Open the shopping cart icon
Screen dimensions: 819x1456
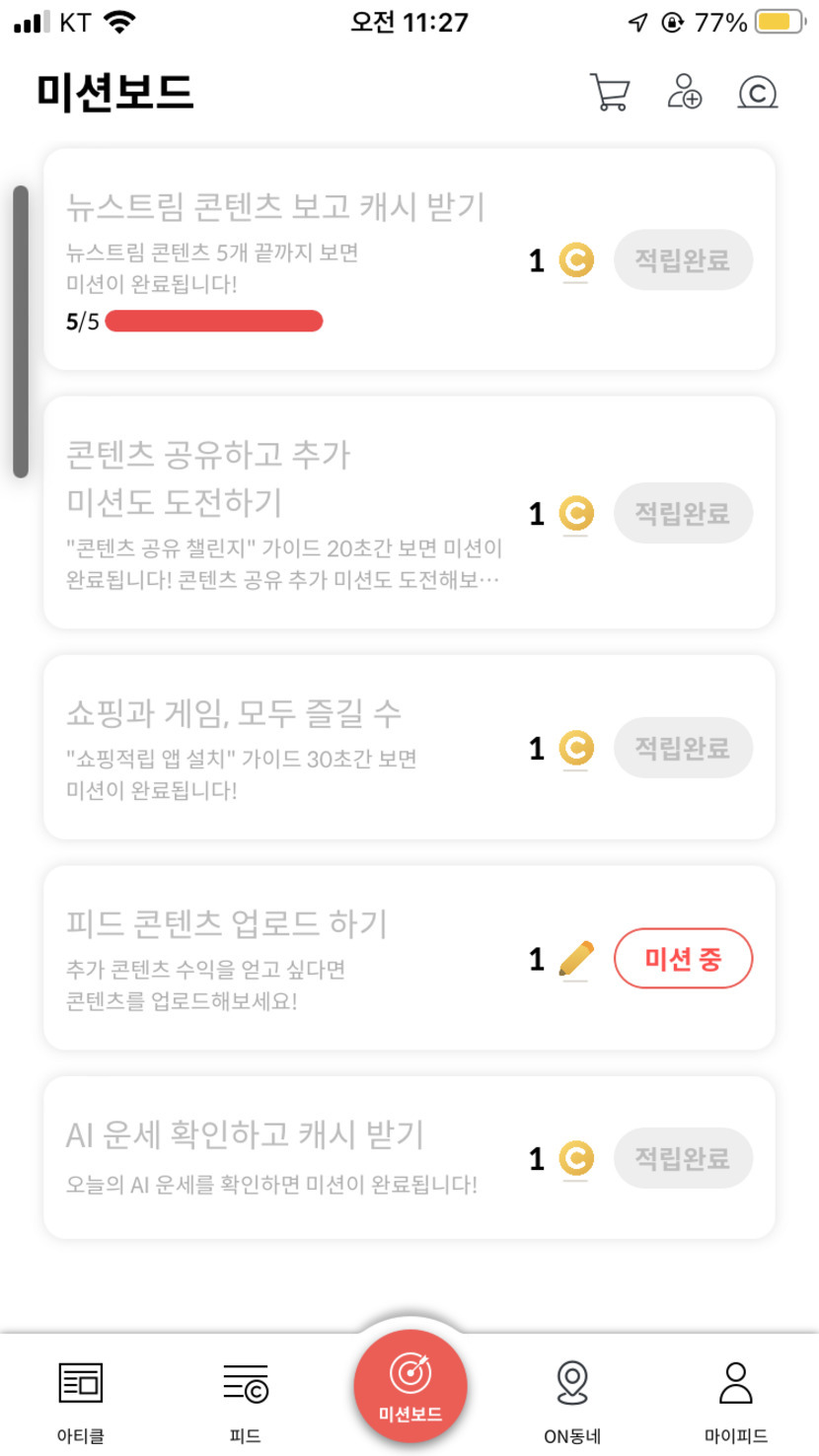click(609, 92)
